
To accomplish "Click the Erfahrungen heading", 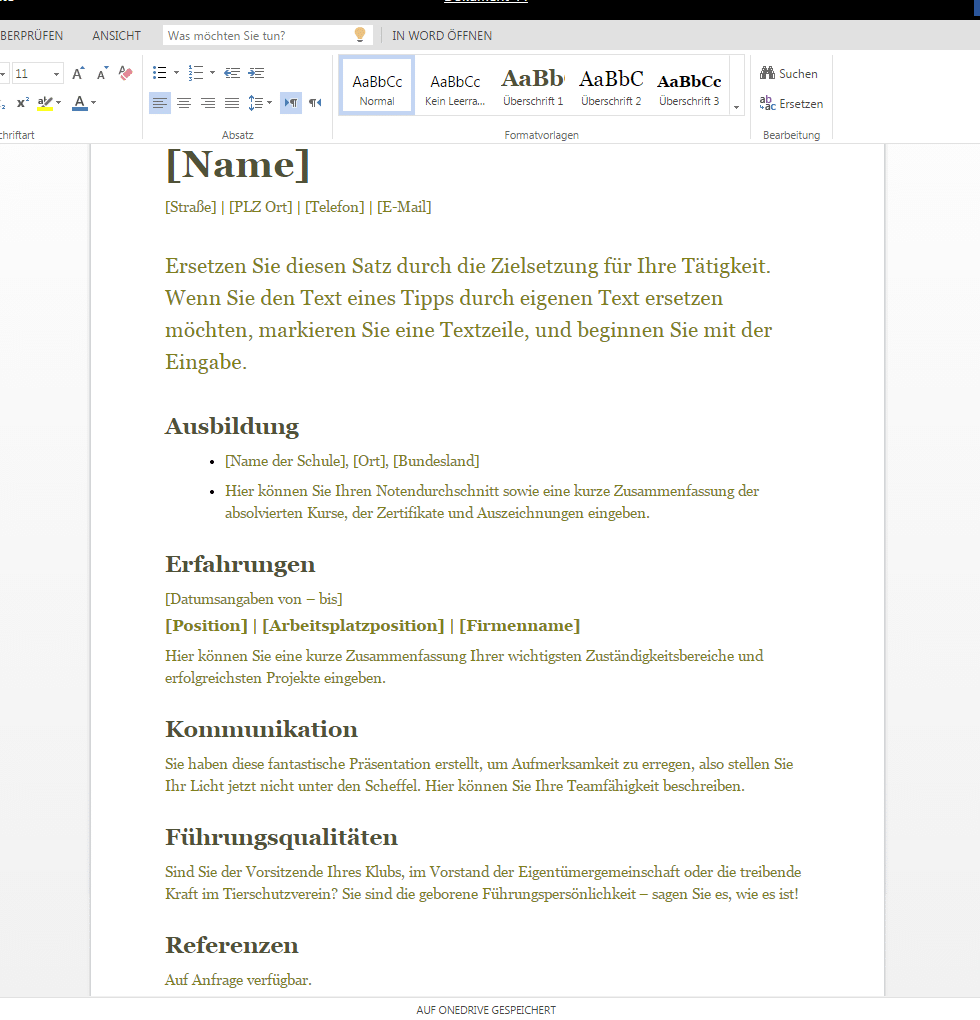I will [x=240, y=565].
